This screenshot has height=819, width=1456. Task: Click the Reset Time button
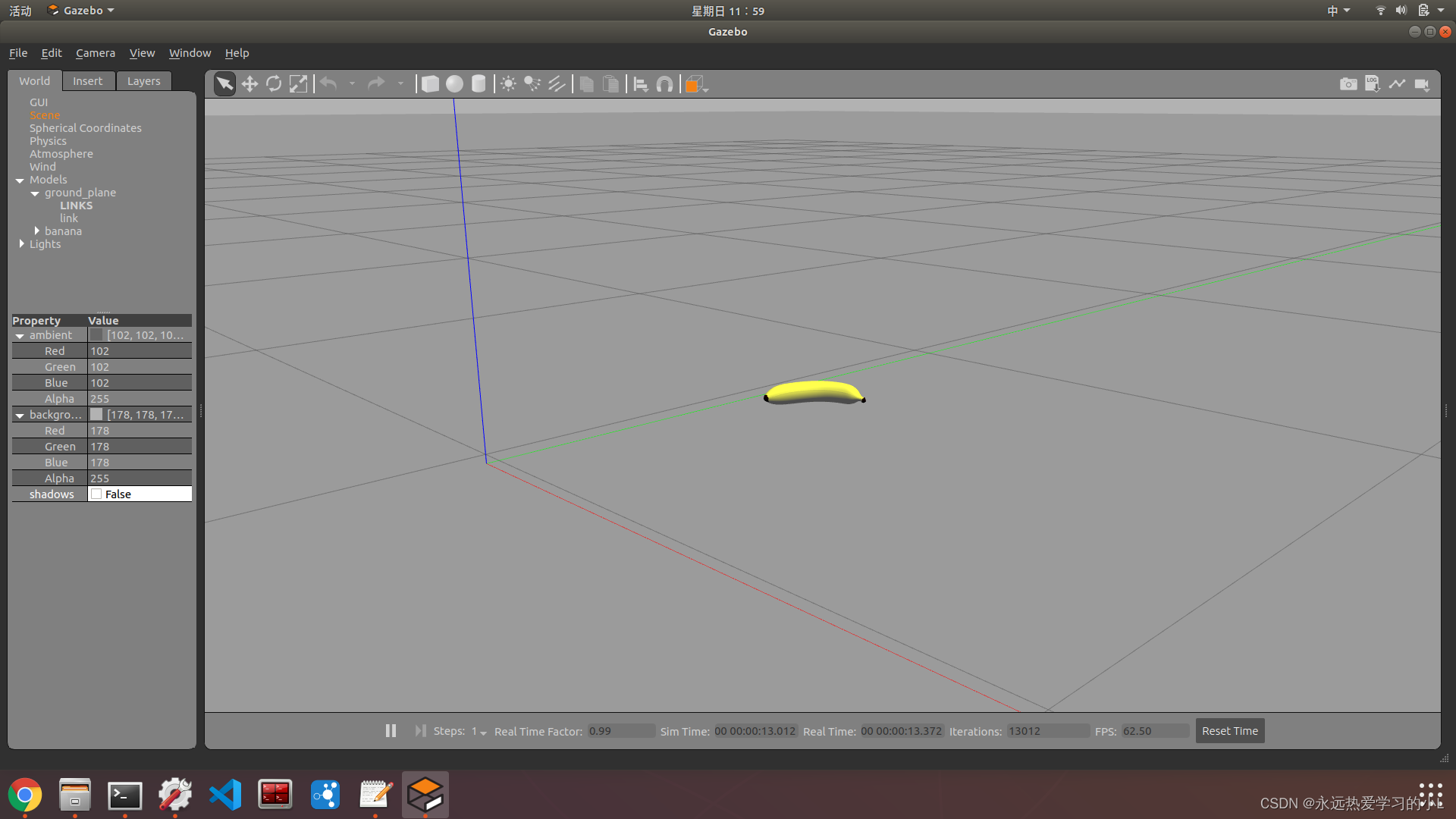pyautogui.click(x=1229, y=731)
